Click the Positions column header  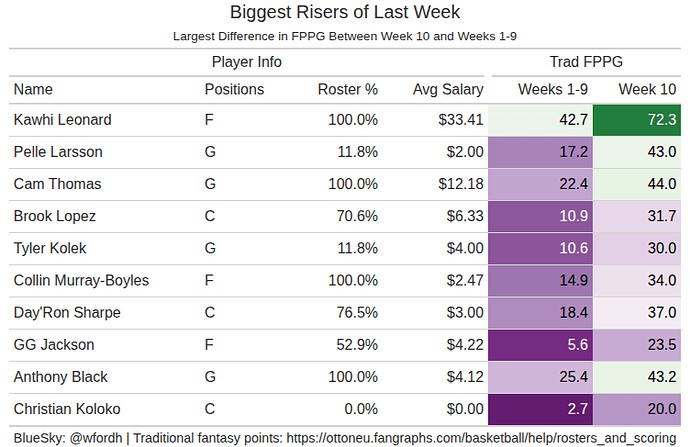tap(234, 89)
